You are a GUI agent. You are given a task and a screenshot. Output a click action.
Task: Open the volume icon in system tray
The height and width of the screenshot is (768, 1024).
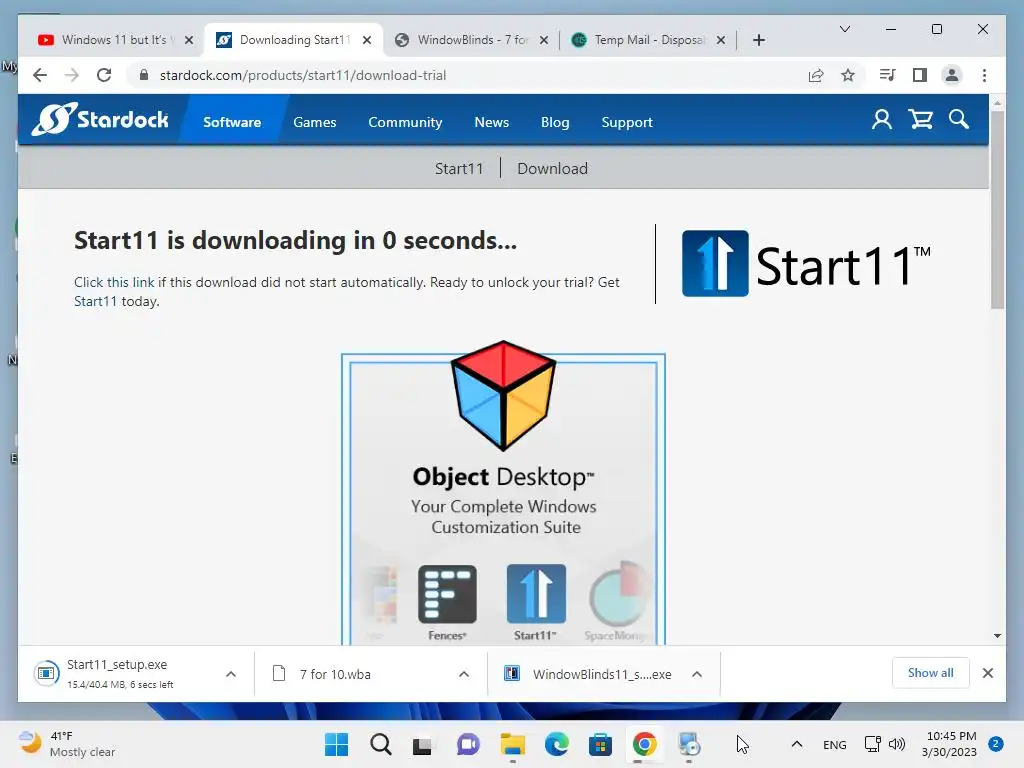tap(897, 744)
